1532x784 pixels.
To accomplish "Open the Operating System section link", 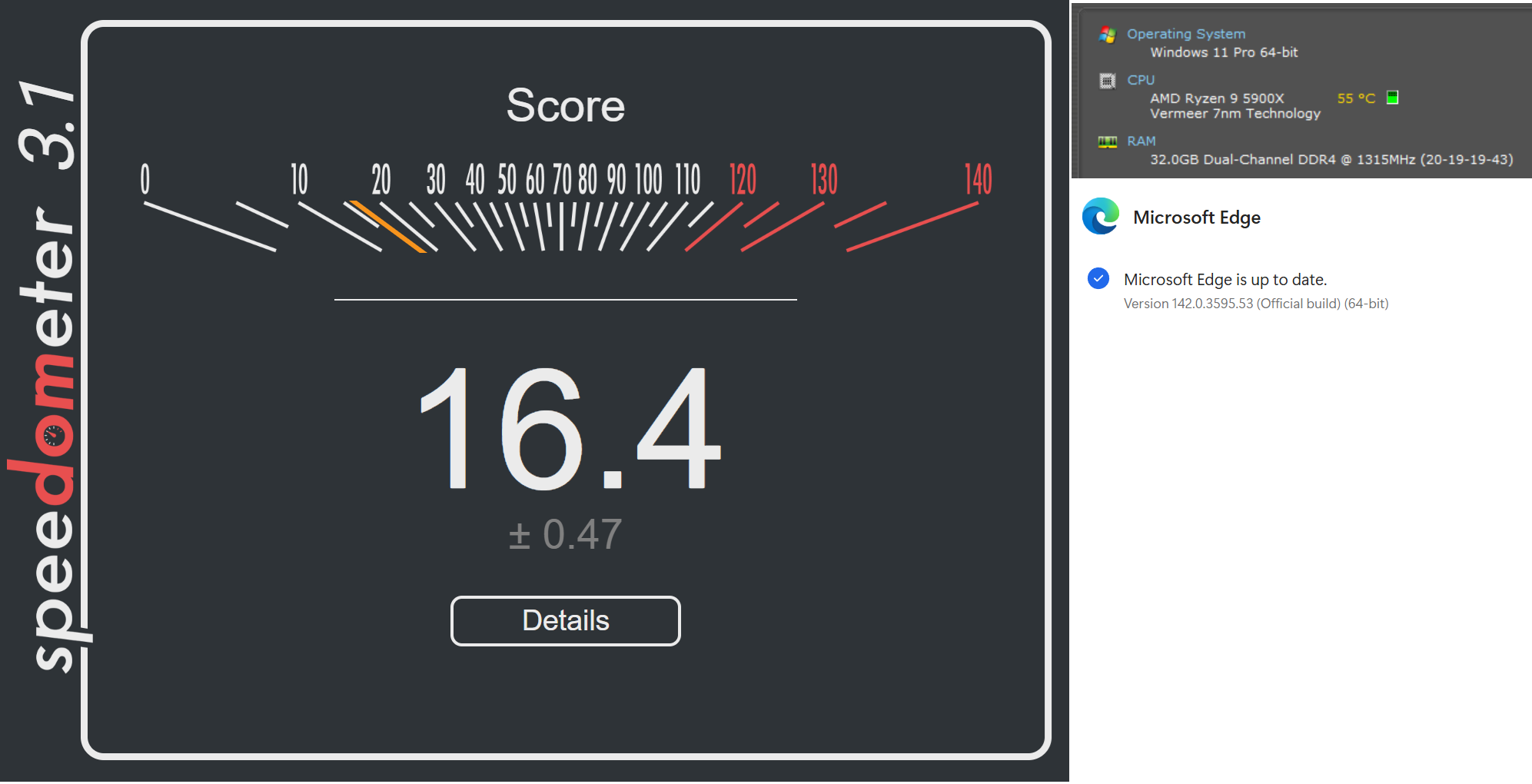I will point(1186,34).
